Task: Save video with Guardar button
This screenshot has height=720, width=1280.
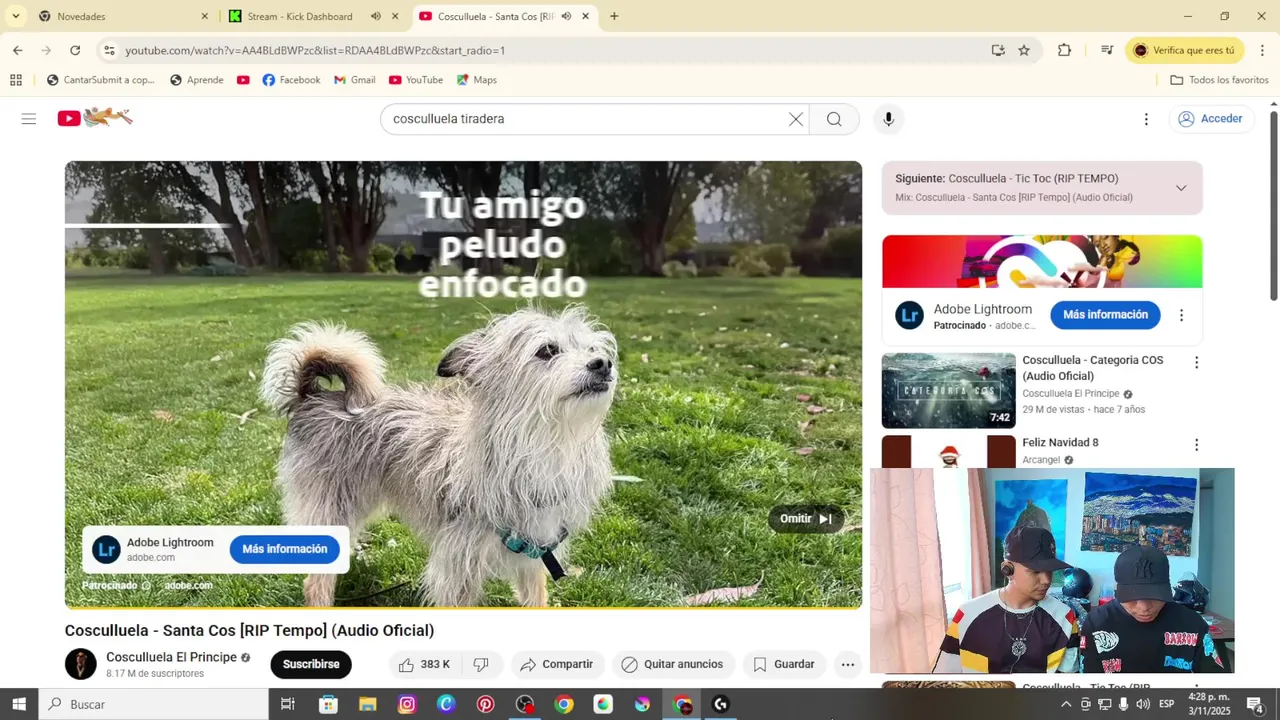Action: [x=783, y=664]
